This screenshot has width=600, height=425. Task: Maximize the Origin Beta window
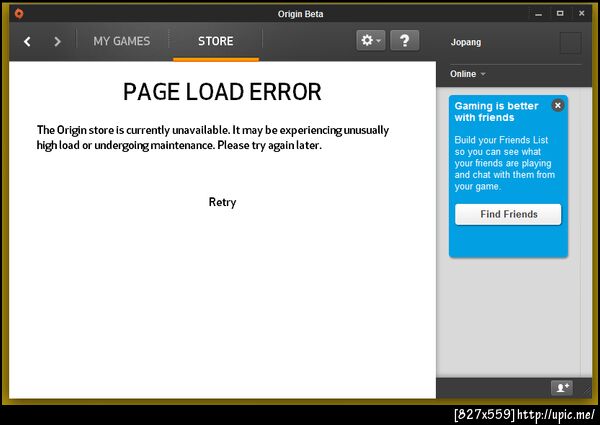(560, 13)
